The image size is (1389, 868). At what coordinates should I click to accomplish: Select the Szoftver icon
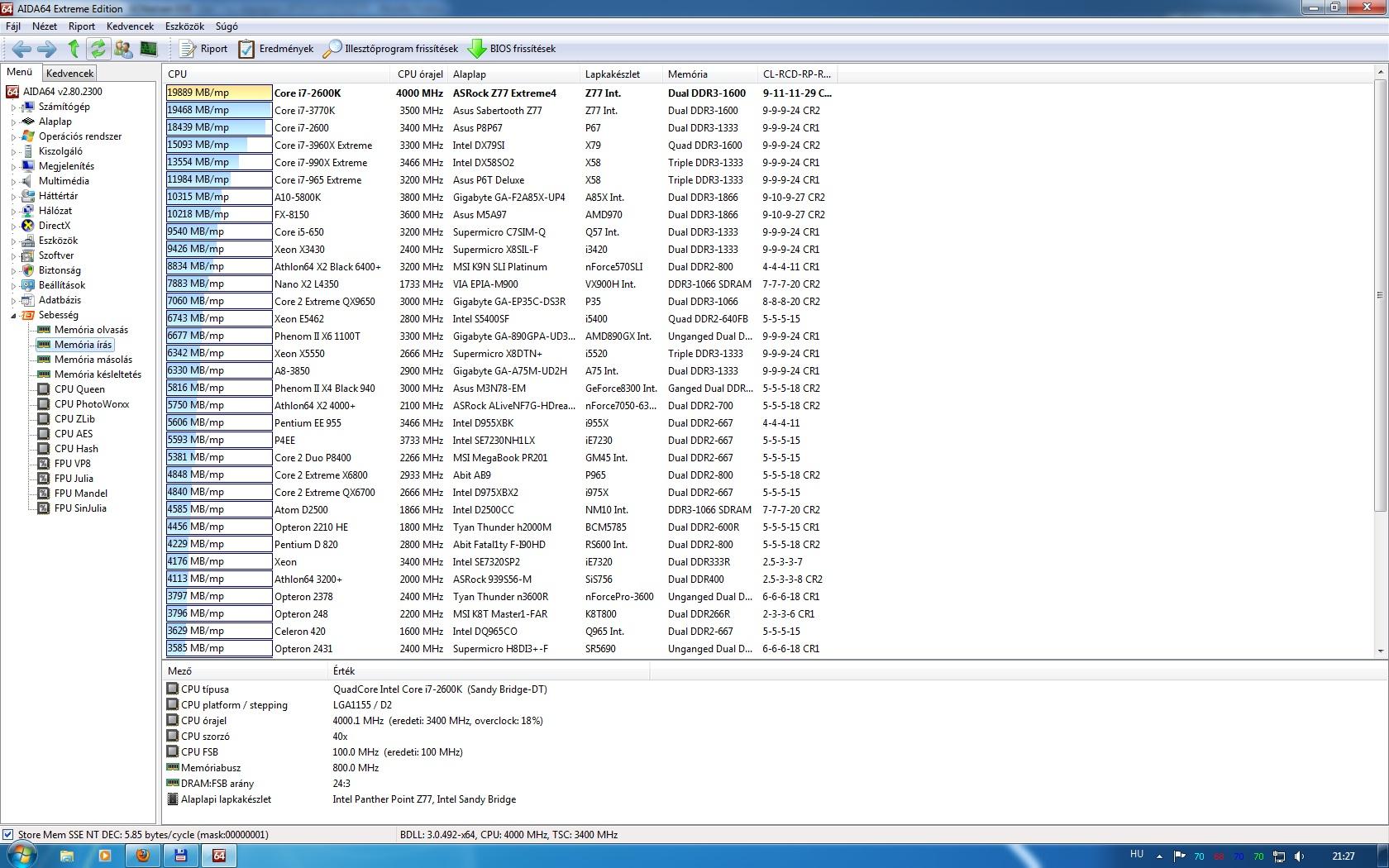point(28,255)
